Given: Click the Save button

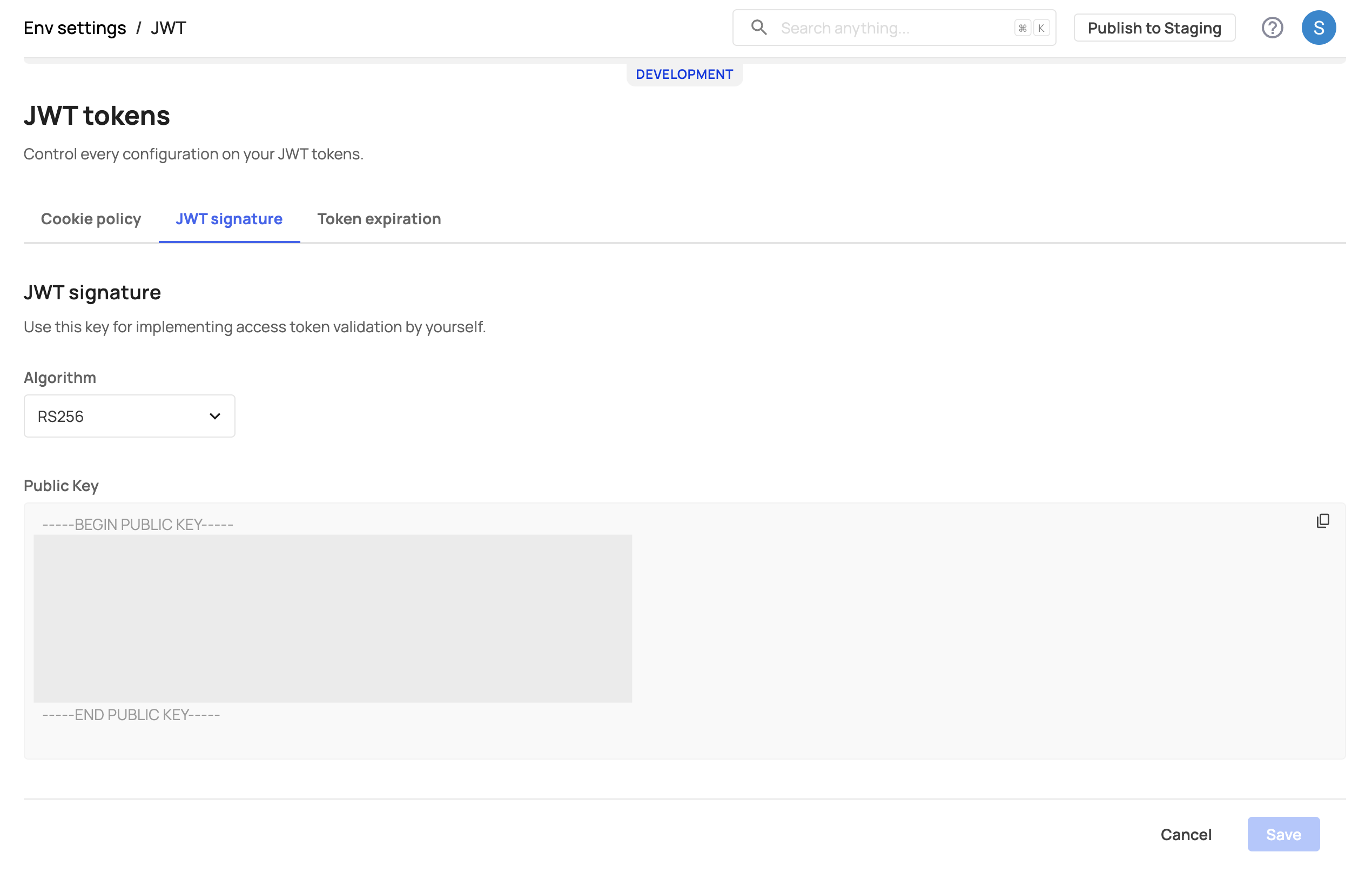Looking at the screenshot, I should click(x=1283, y=834).
